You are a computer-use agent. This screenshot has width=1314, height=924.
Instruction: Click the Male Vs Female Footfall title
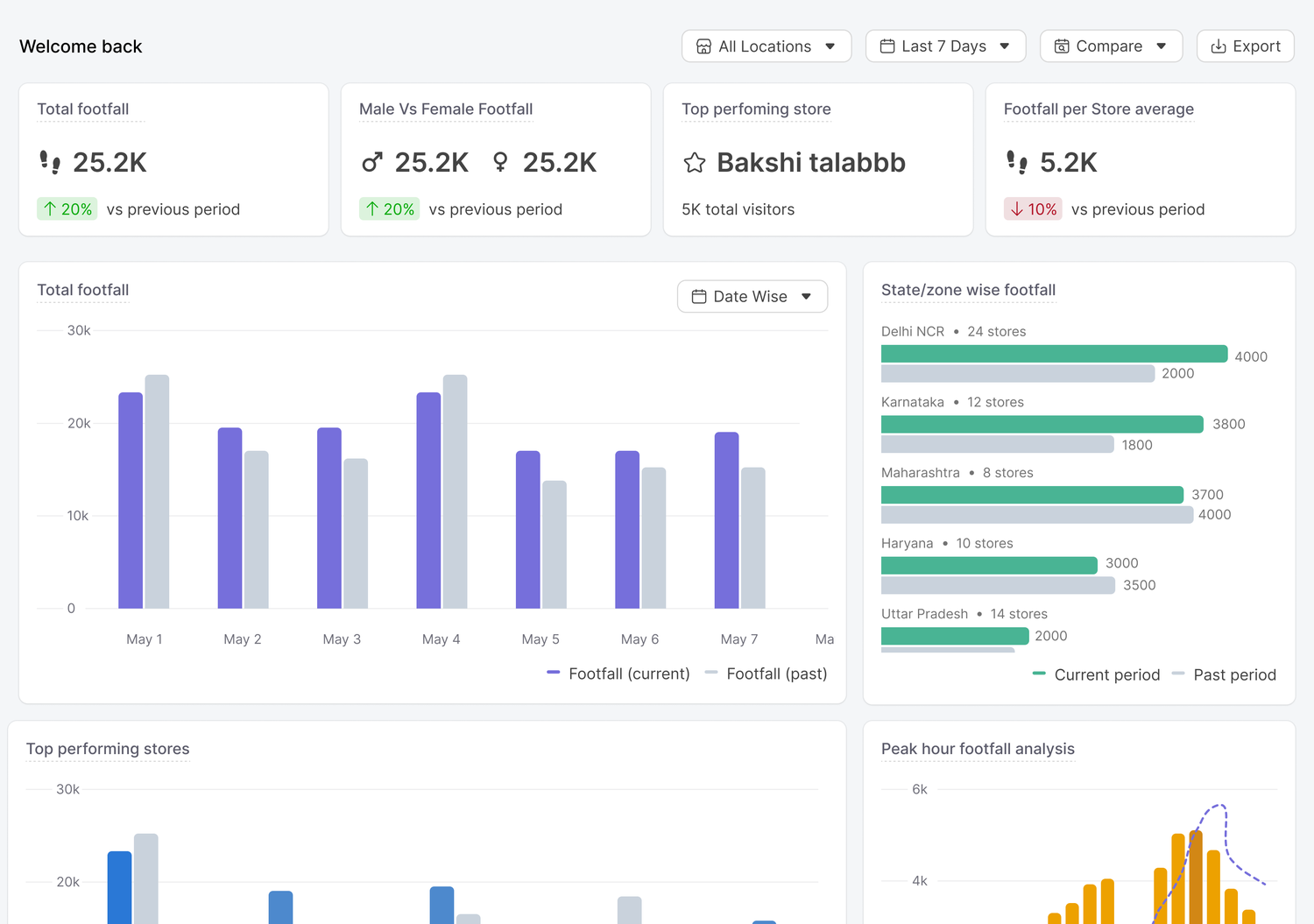[x=446, y=109]
